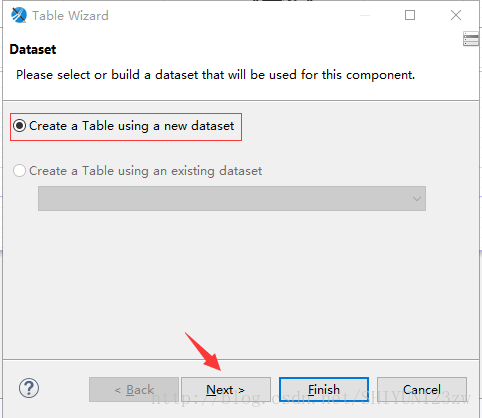This screenshot has height=418, width=482.
Task: Click the blog.csdn.net watermark URL
Action: [311, 398]
